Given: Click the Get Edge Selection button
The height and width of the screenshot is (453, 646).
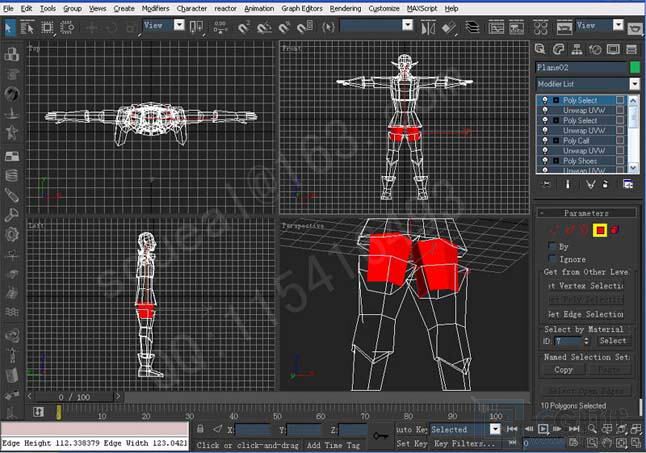Looking at the screenshot, I should [x=585, y=314].
